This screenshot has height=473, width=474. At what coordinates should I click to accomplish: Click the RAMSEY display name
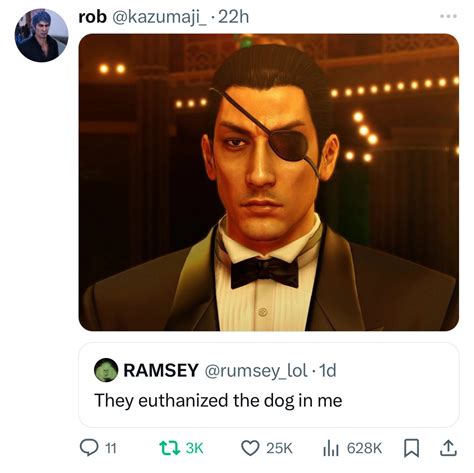click(161, 370)
